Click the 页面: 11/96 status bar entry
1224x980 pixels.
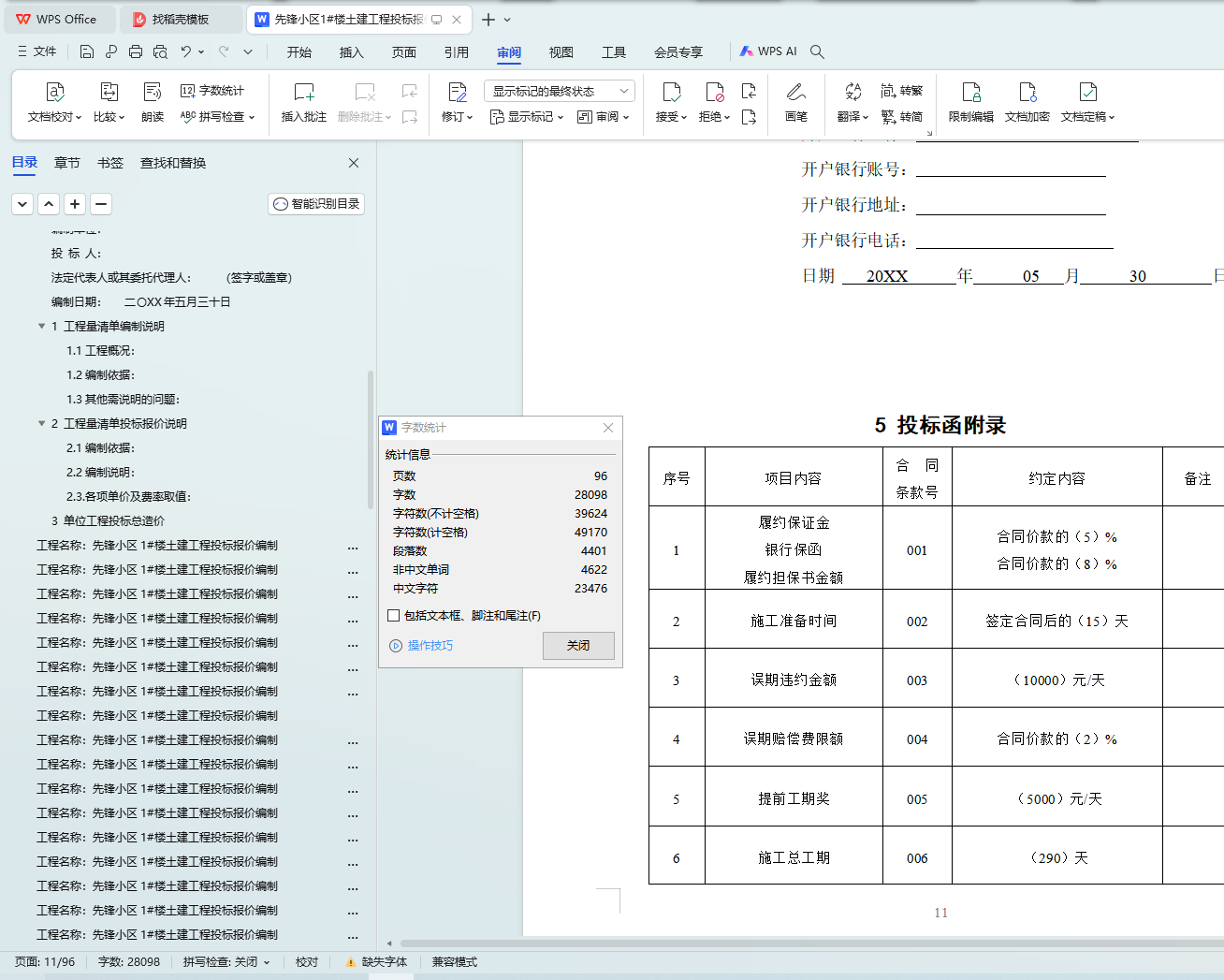tap(45, 962)
